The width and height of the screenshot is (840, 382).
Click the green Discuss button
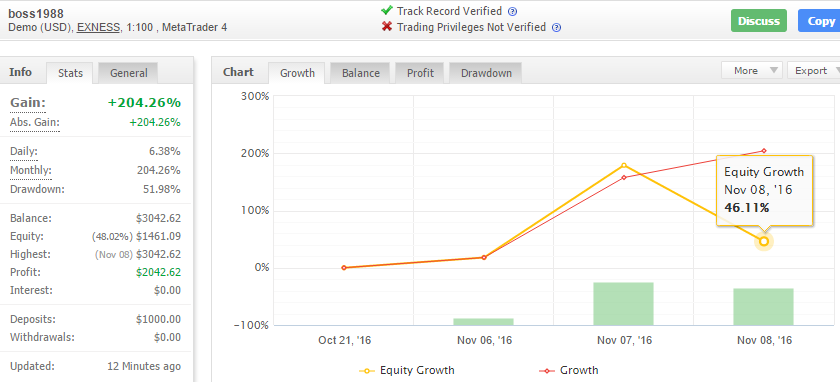coord(759,21)
